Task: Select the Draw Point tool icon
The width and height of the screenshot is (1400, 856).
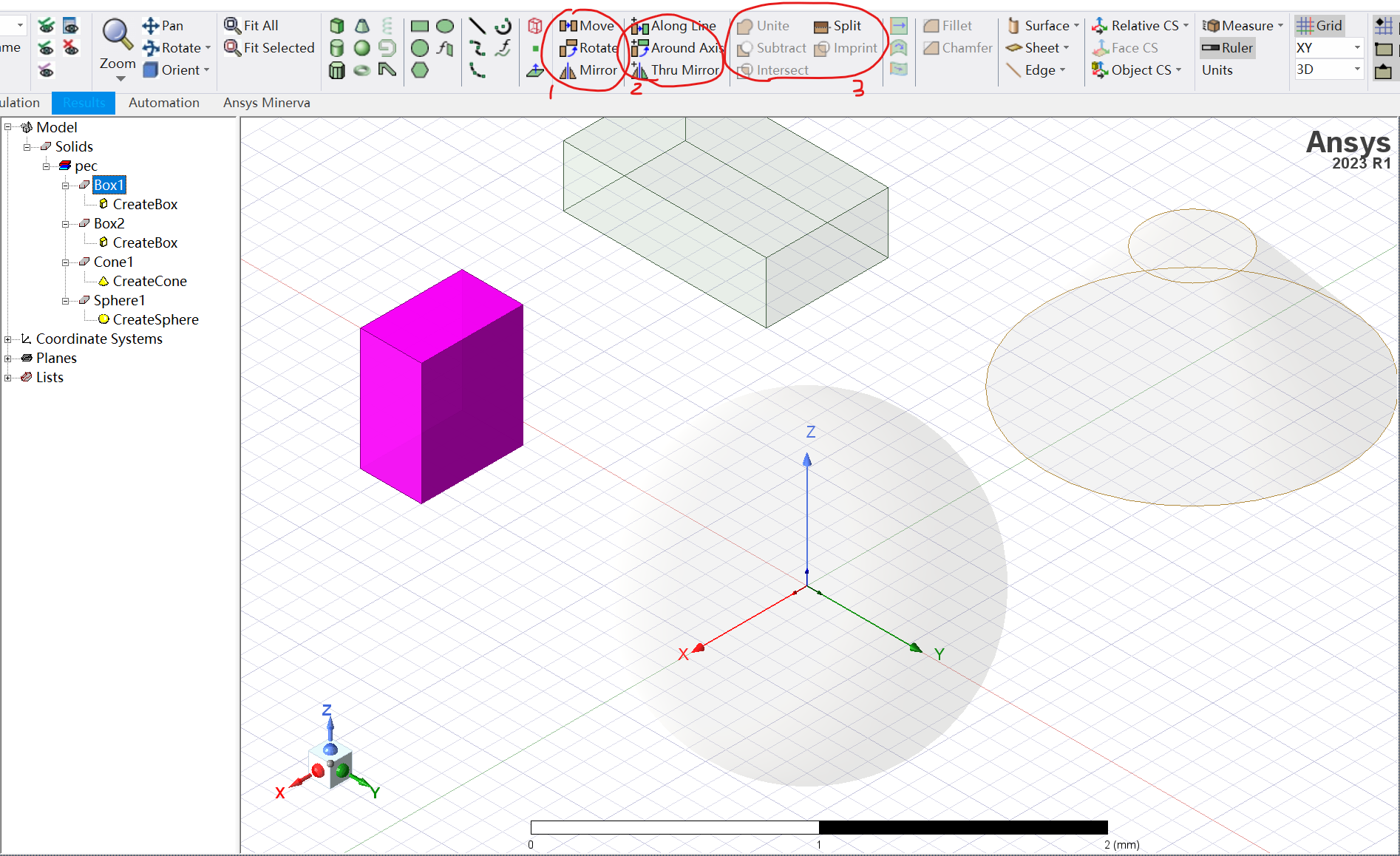Action: tap(535, 48)
